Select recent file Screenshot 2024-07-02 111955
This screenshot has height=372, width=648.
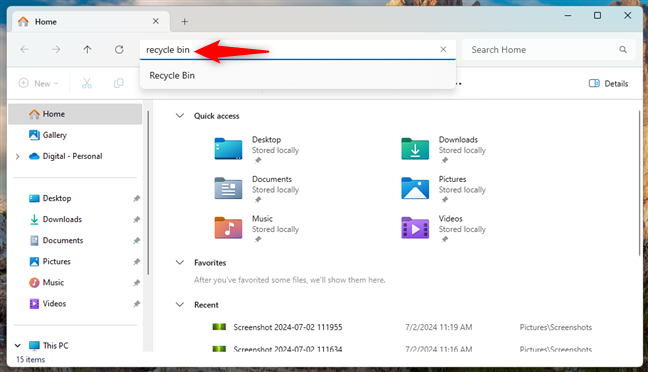(288, 327)
